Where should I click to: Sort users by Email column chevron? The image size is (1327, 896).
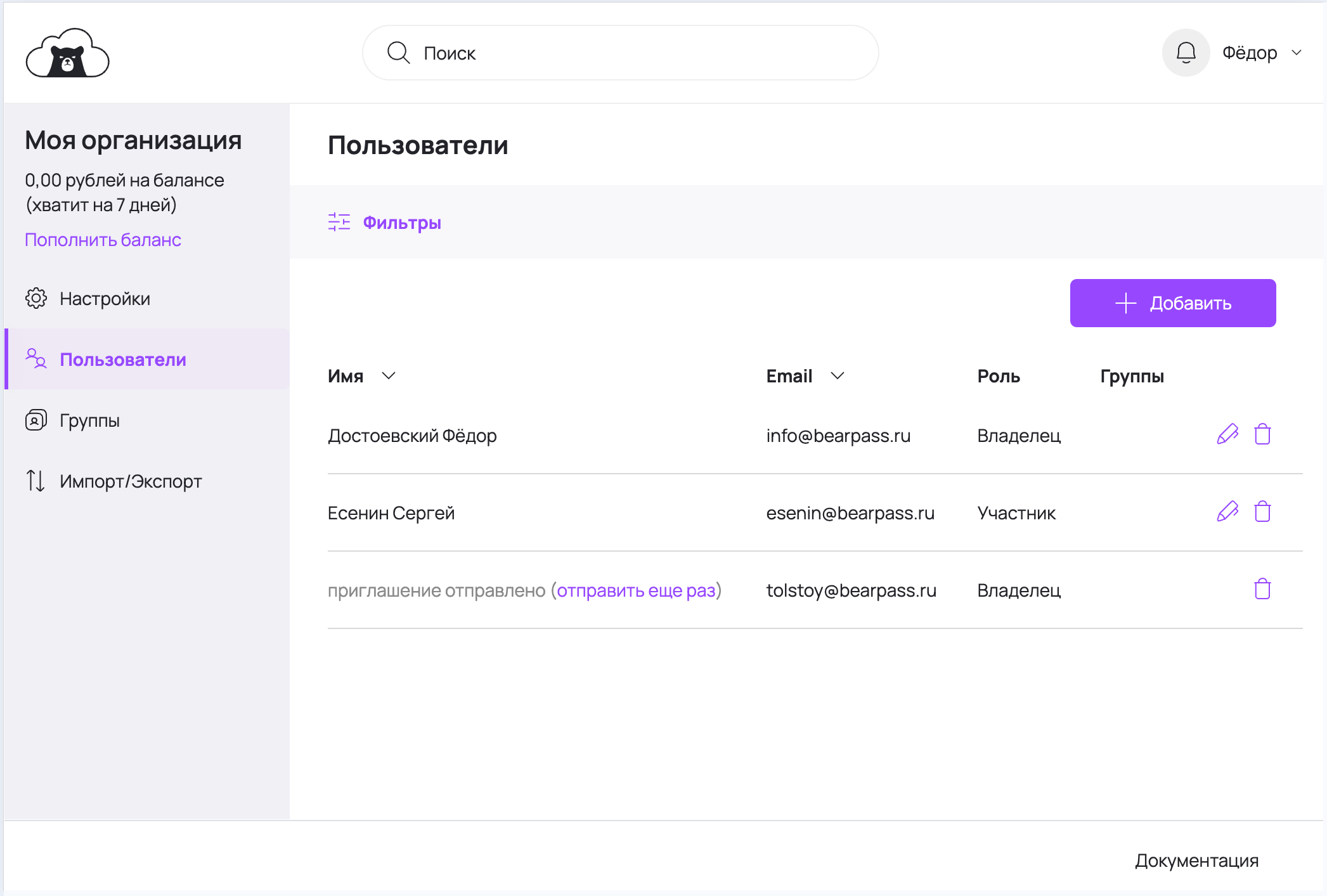click(x=837, y=376)
